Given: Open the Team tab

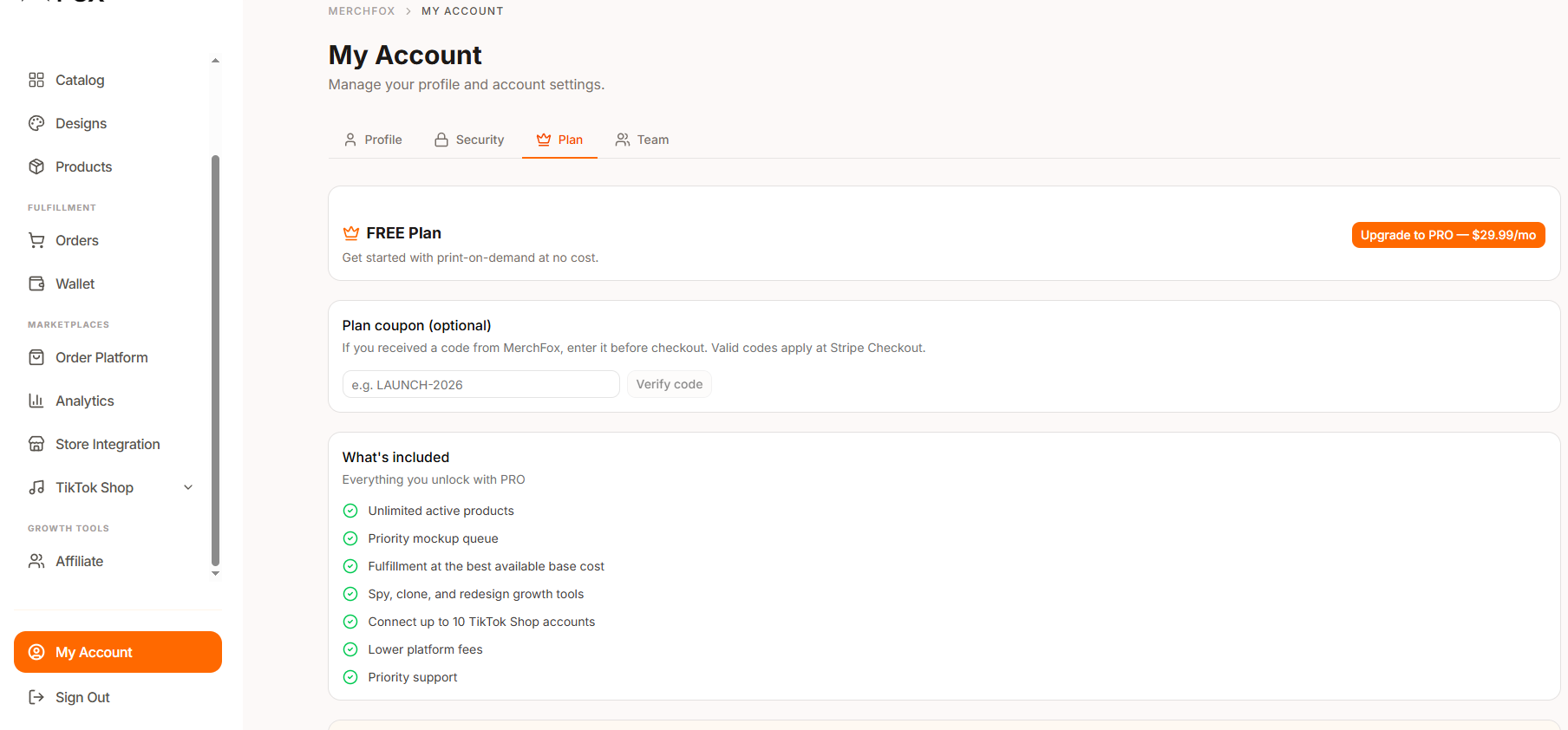Looking at the screenshot, I should pyautogui.click(x=642, y=140).
